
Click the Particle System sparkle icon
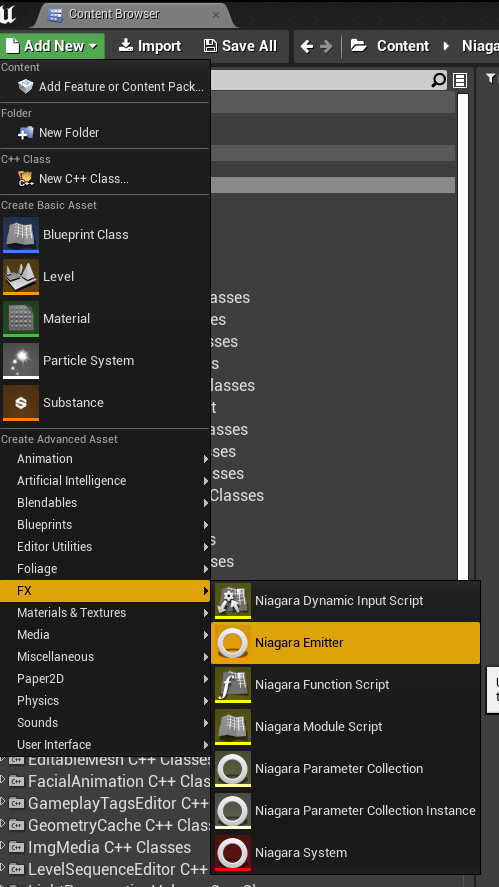[21, 360]
